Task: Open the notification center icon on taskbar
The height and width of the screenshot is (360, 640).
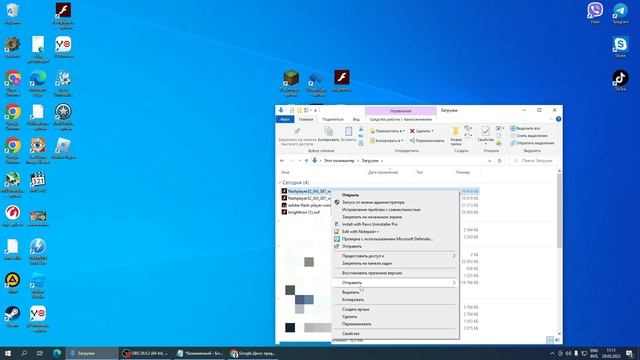Action: coord(630,353)
